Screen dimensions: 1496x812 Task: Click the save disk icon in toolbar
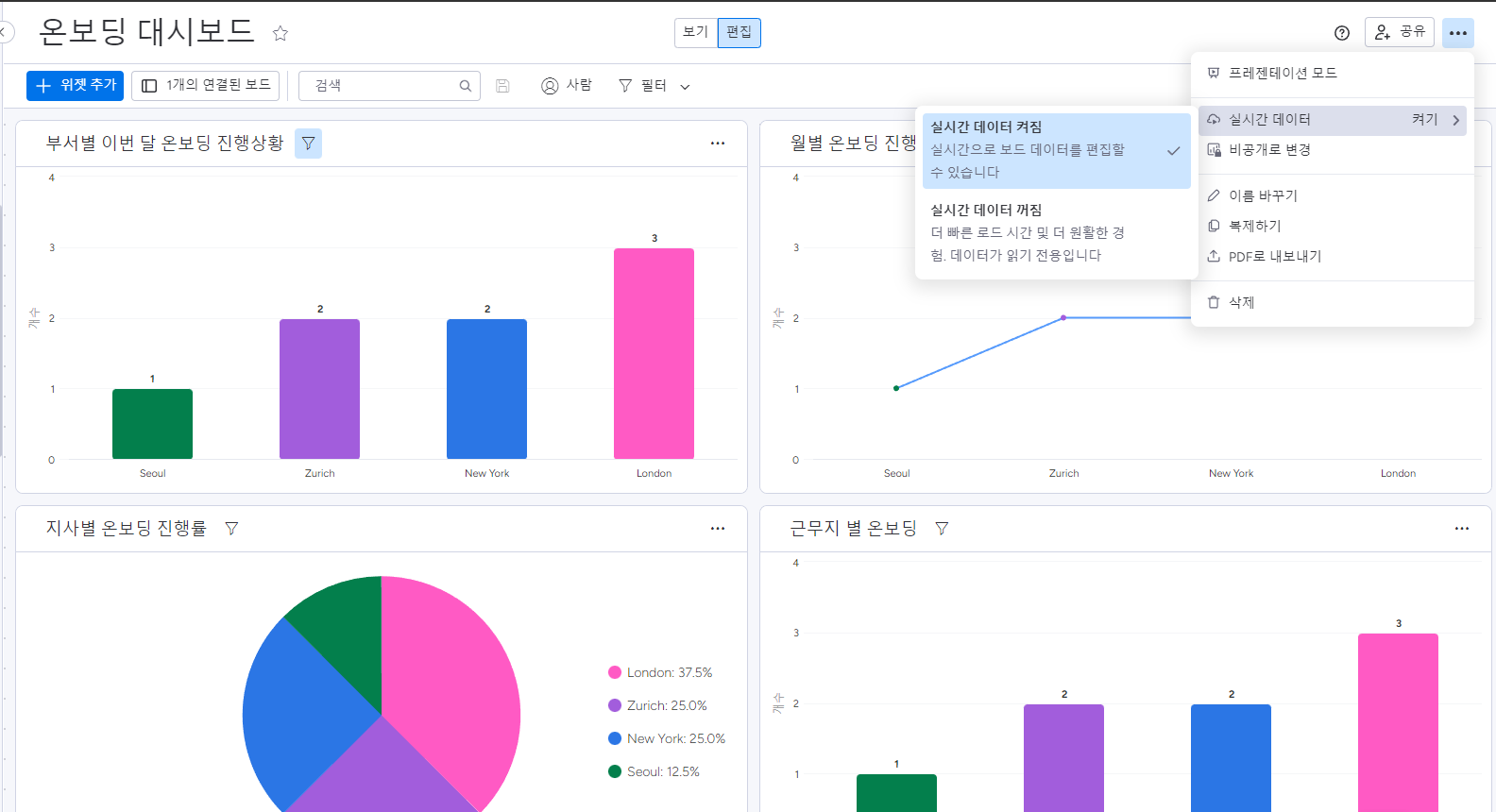point(503,86)
